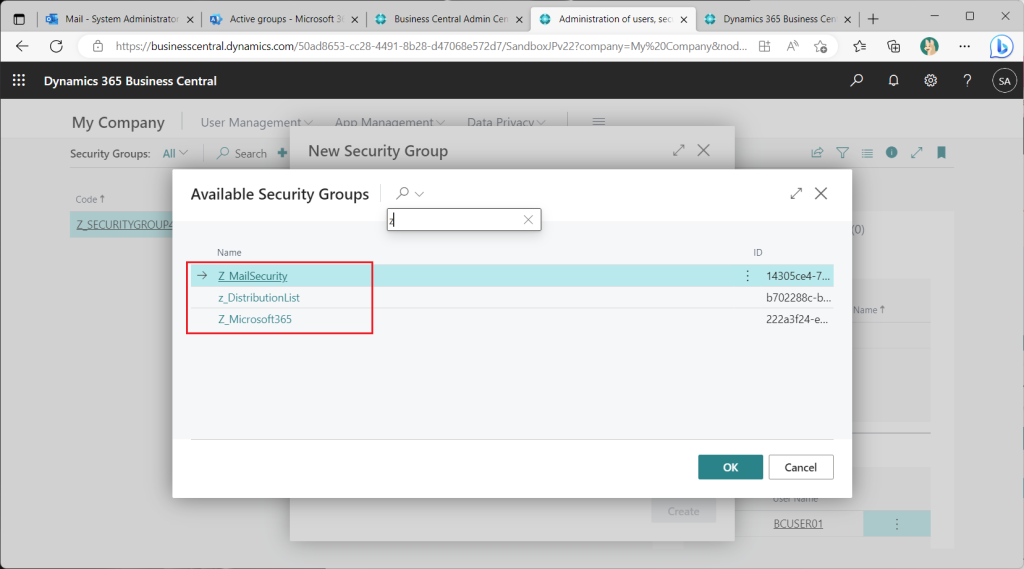1024x569 pixels.
Task: Open the Data Privacy menu
Action: pos(506,122)
